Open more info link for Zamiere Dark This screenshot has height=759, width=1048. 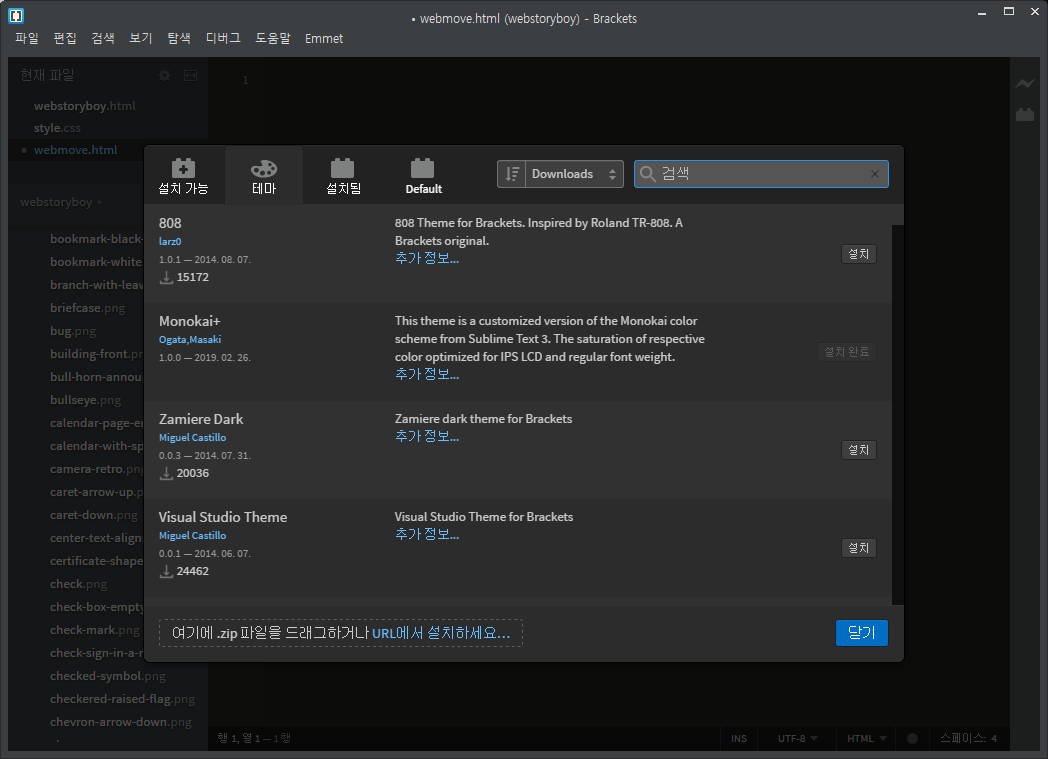click(426, 436)
